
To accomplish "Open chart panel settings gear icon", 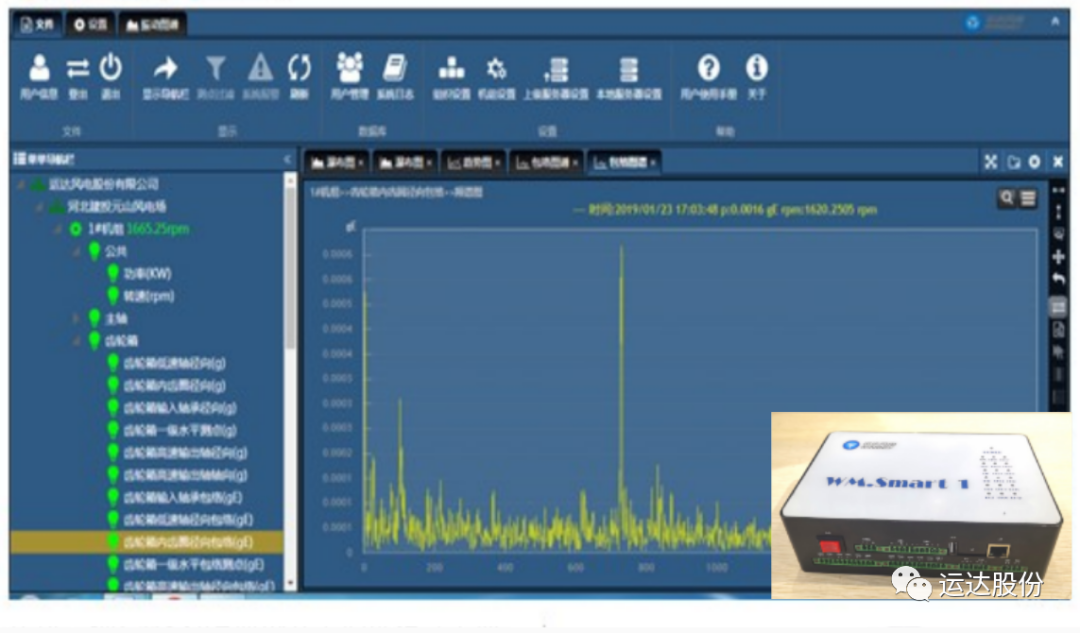I will point(1035,162).
